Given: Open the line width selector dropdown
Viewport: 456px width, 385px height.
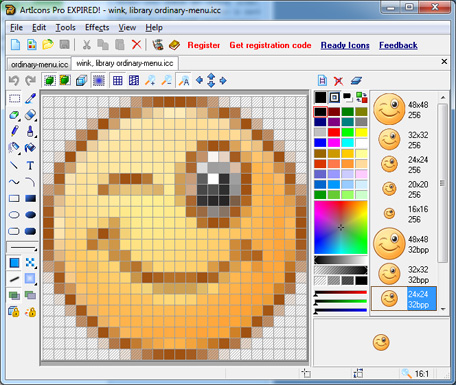Looking at the screenshot, I should click(x=22, y=248).
